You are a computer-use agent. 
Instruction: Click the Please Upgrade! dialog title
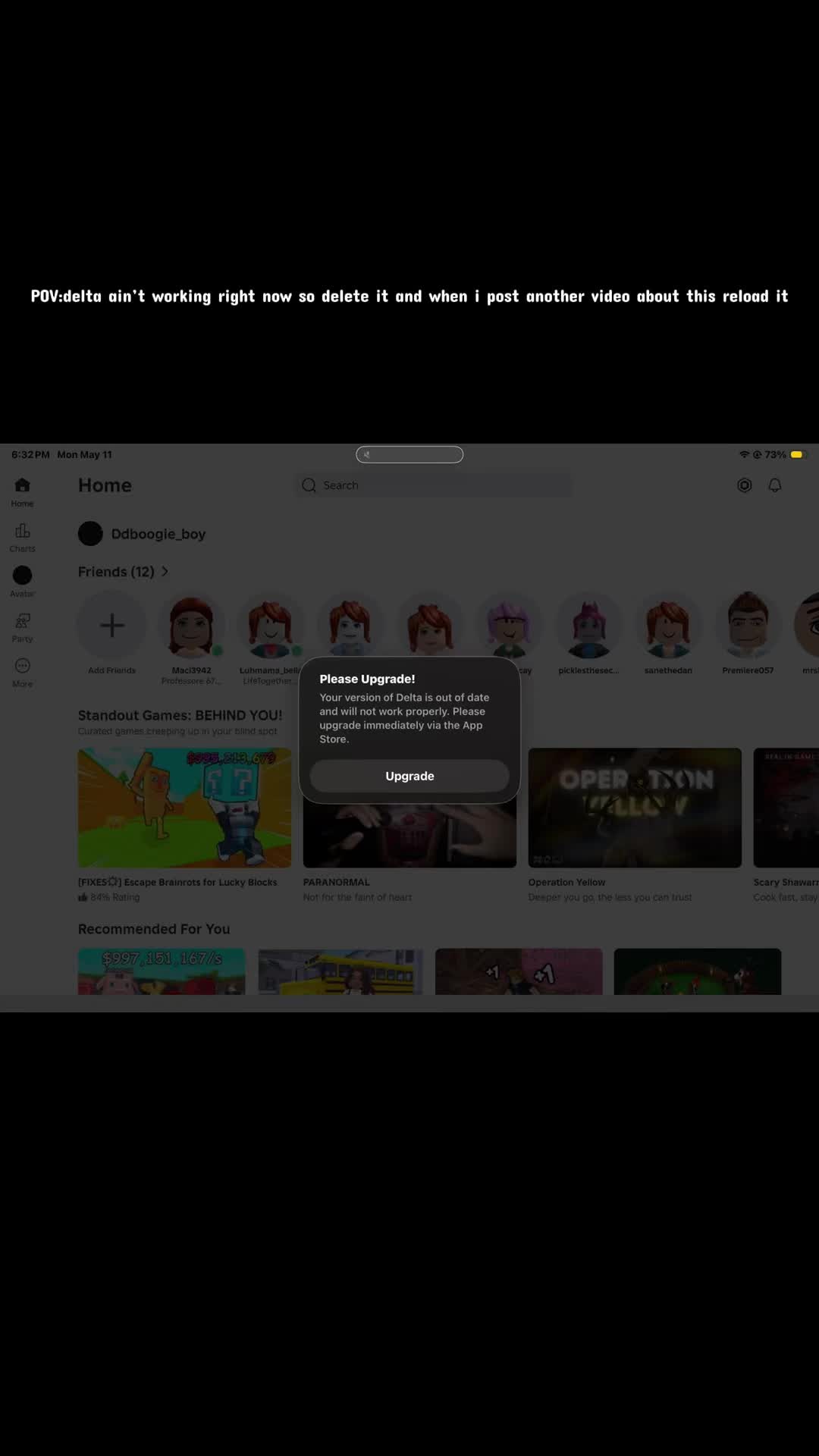[367, 679]
